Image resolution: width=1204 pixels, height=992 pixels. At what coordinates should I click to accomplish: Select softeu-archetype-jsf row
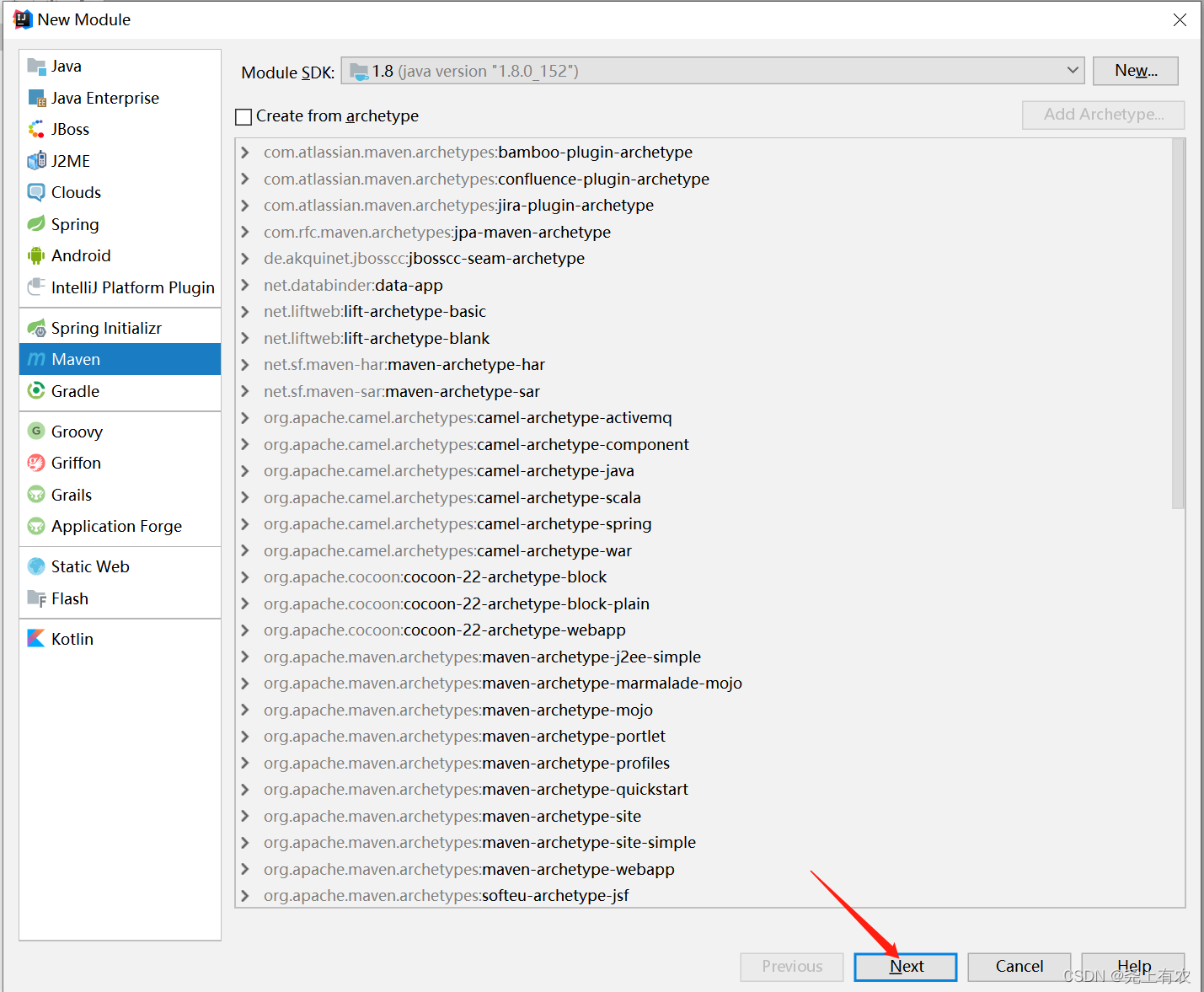click(704, 896)
